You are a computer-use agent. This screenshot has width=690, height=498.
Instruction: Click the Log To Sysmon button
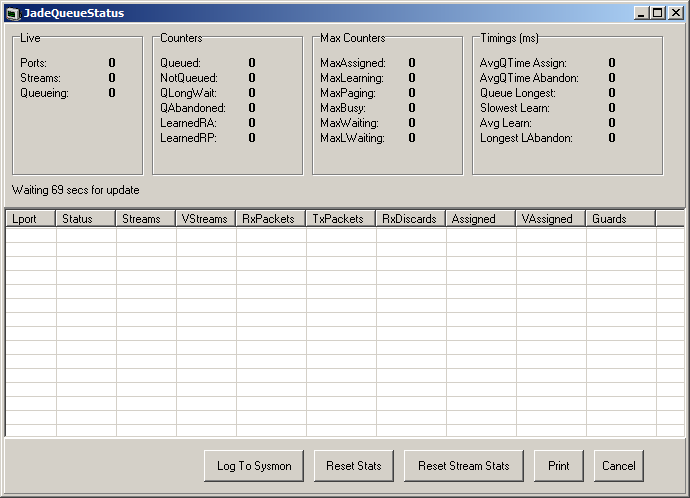[254, 465]
